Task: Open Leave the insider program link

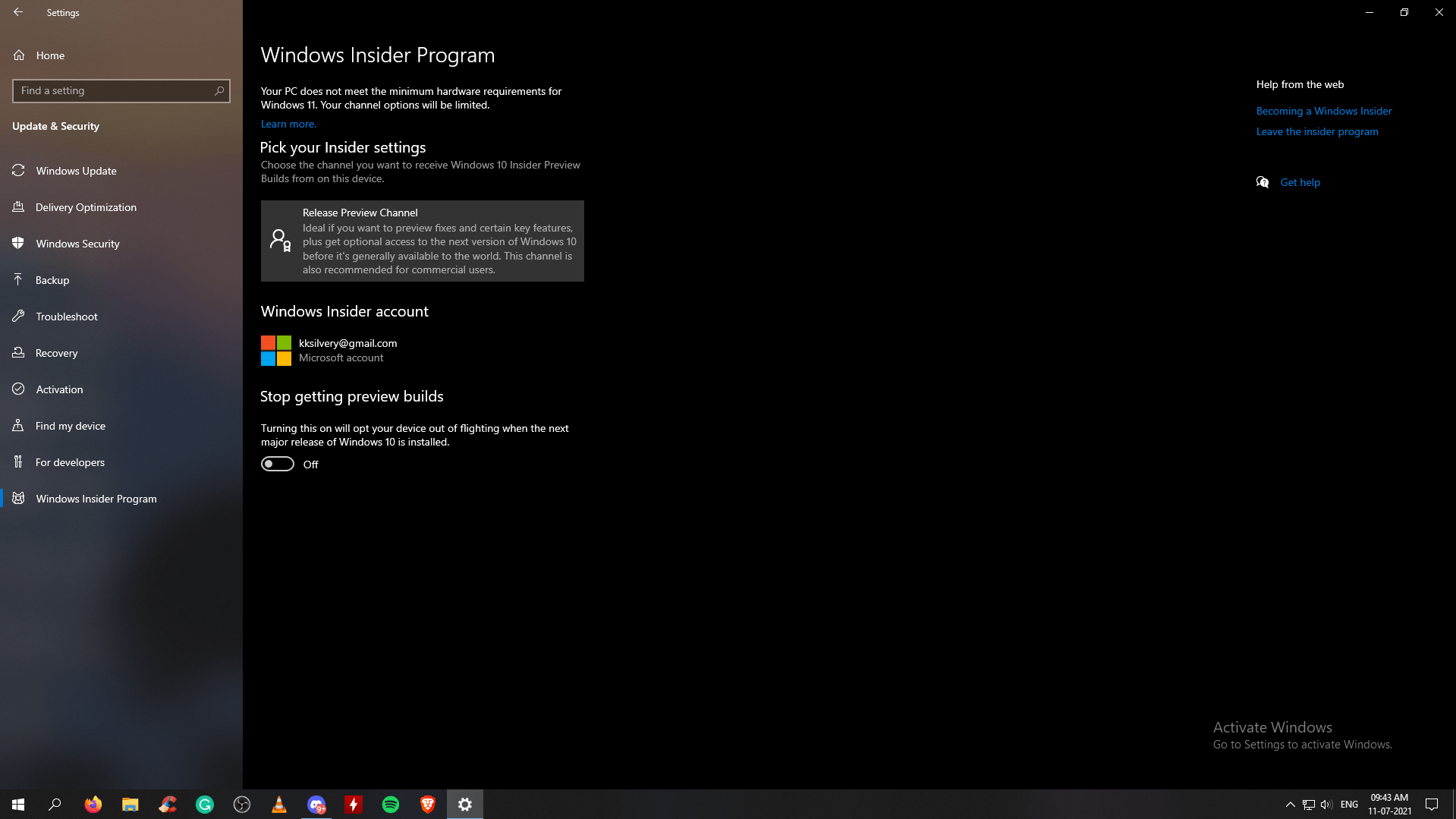Action: (1317, 131)
